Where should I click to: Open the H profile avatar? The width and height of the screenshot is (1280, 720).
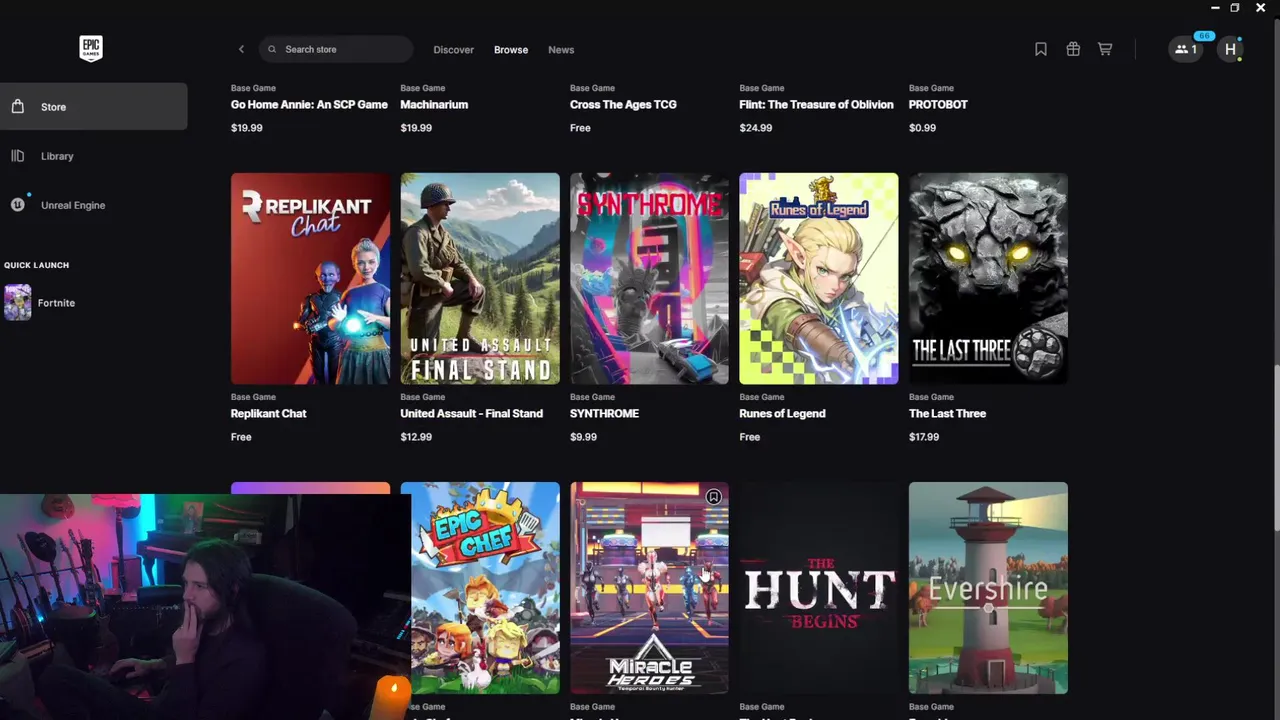(x=1230, y=49)
